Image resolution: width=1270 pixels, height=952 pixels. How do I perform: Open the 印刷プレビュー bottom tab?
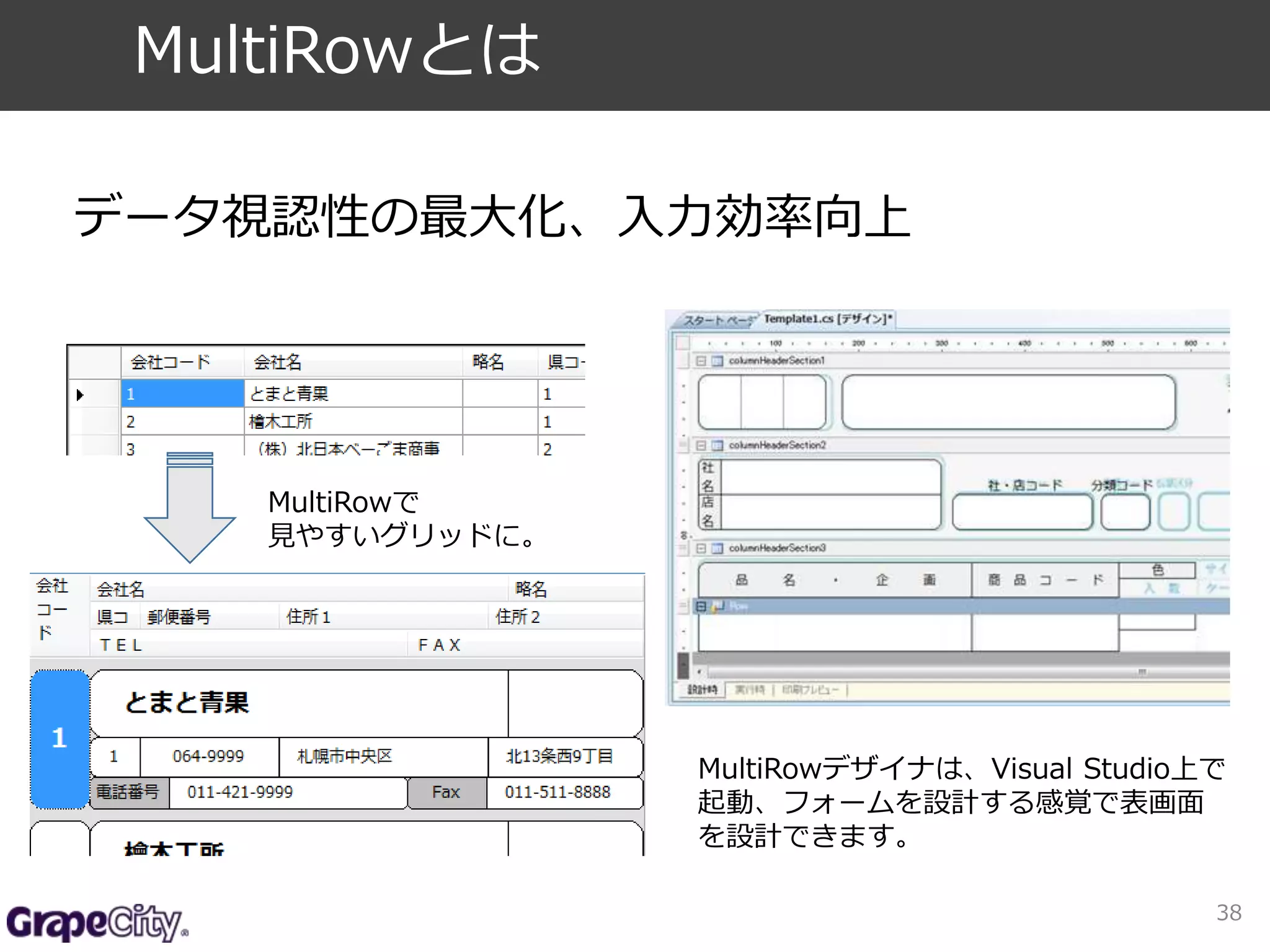coord(810,690)
